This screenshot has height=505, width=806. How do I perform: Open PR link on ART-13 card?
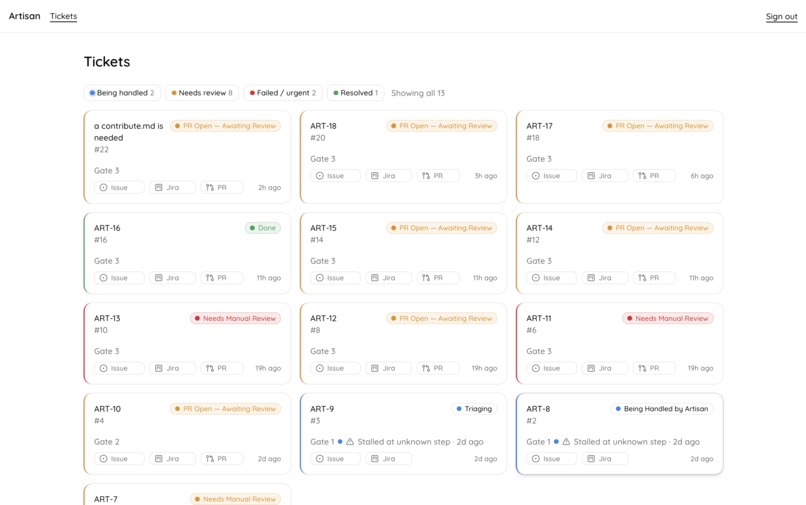coord(222,368)
